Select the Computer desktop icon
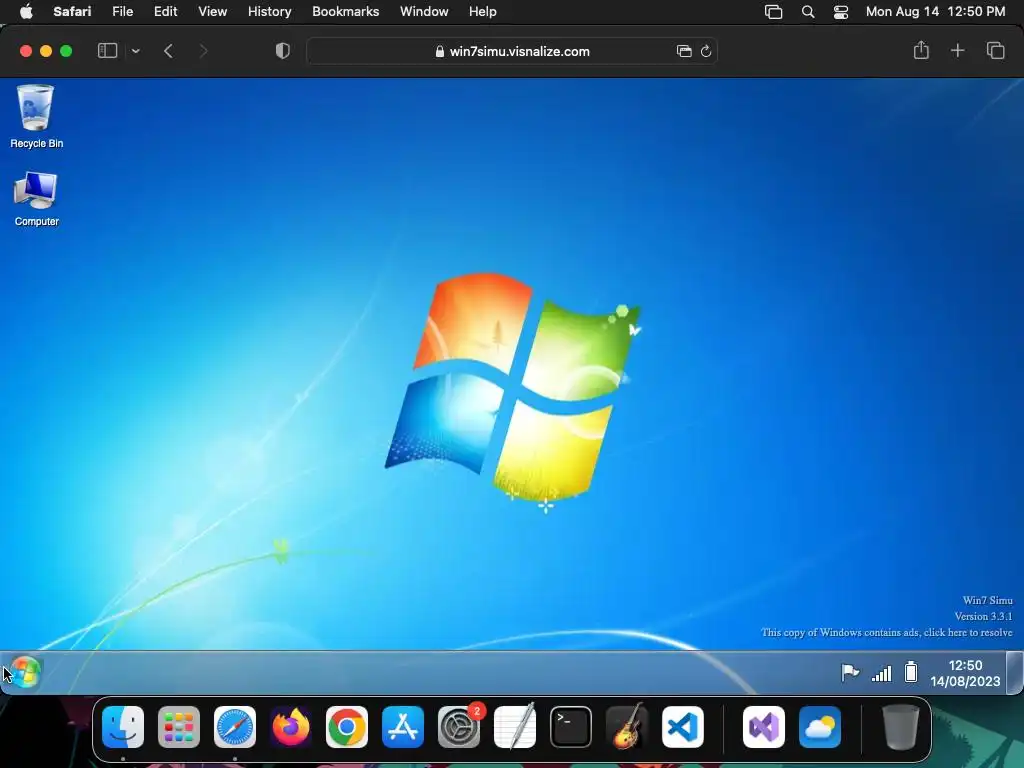This screenshot has width=1024, height=768. 36,199
